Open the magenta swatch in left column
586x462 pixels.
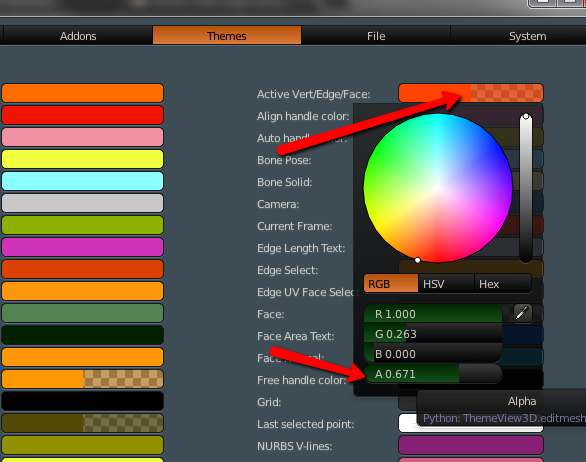(x=83, y=247)
